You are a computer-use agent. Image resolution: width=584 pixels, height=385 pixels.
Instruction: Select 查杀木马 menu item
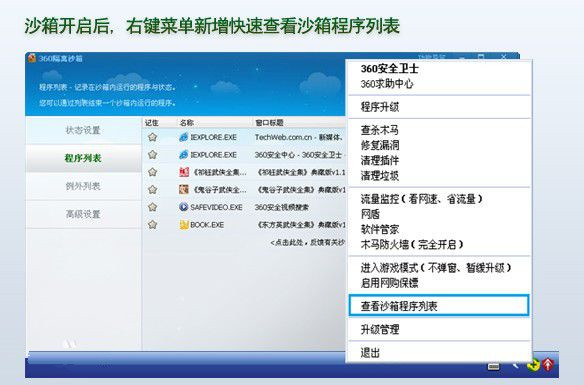pos(380,130)
